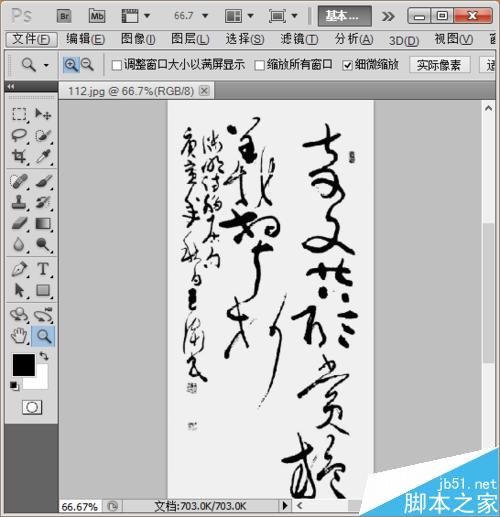Select the 3D Camera Rotate tool

[43, 315]
